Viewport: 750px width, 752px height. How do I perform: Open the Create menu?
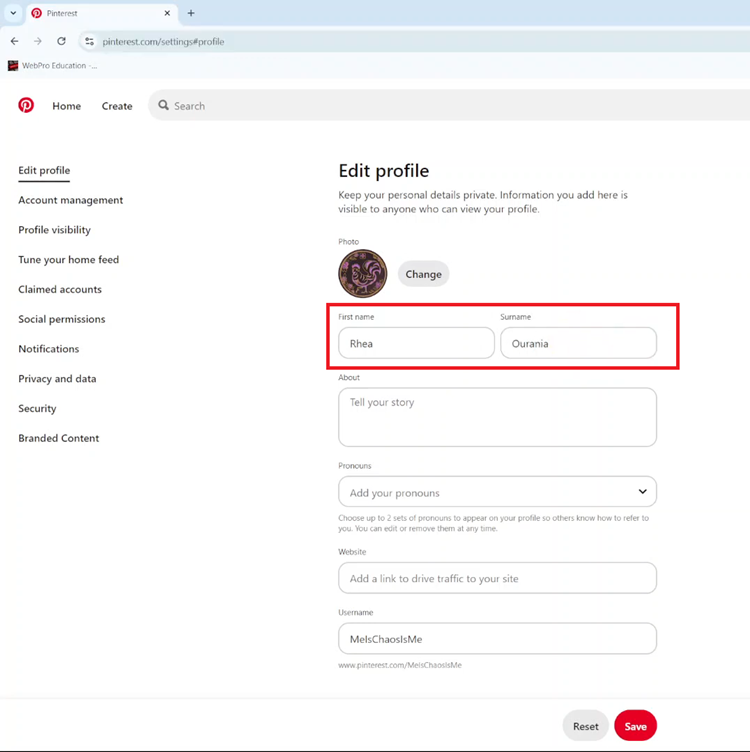coord(117,106)
